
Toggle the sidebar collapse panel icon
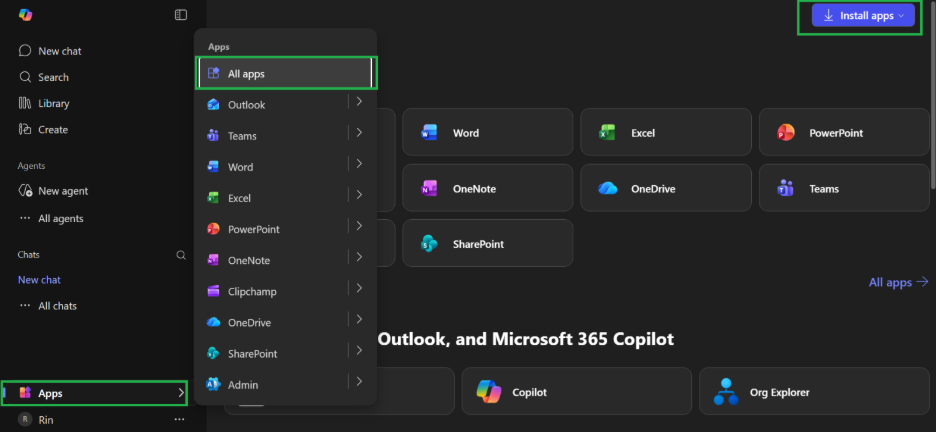point(181,15)
